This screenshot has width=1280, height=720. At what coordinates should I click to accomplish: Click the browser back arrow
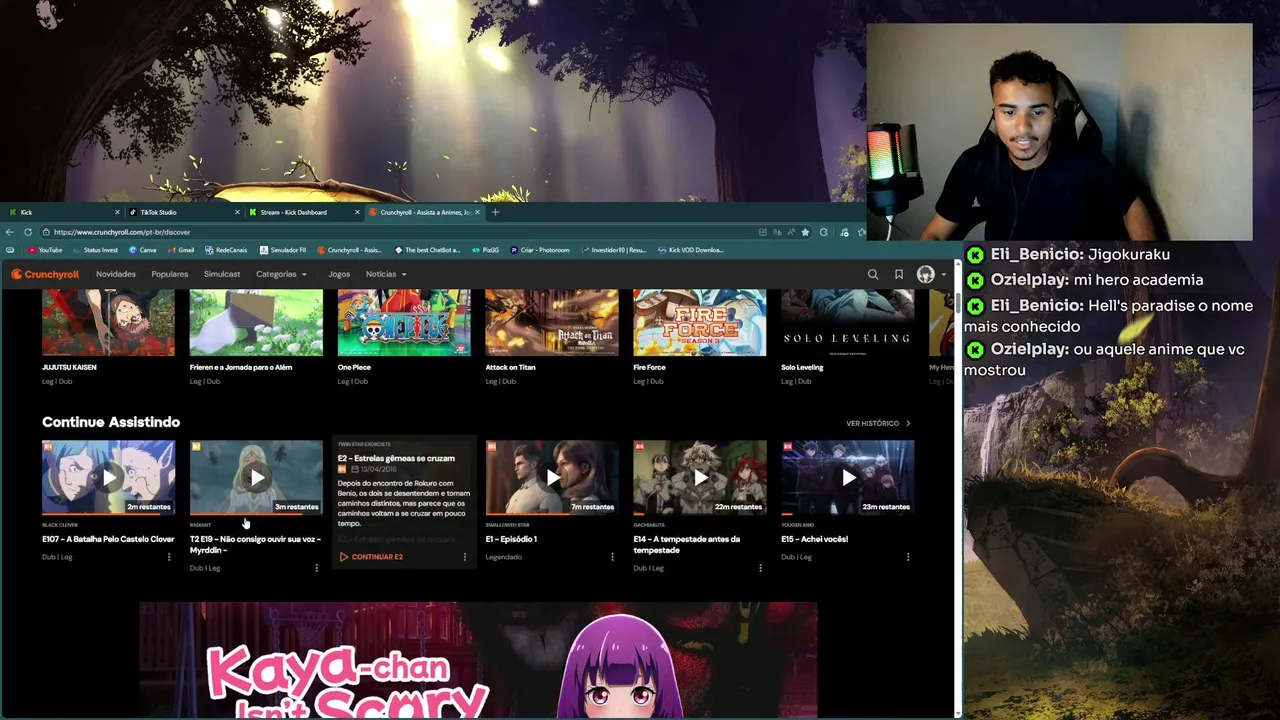10,232
